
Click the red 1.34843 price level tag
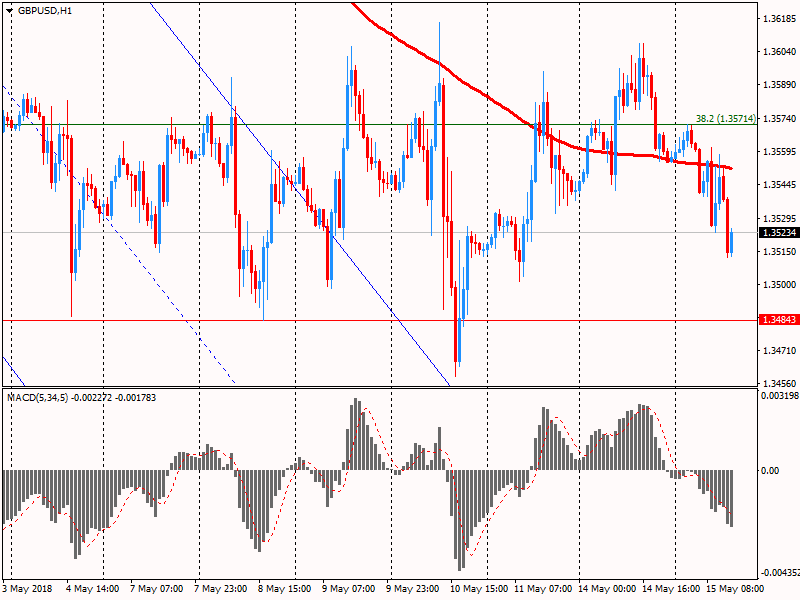click(779, 320)
